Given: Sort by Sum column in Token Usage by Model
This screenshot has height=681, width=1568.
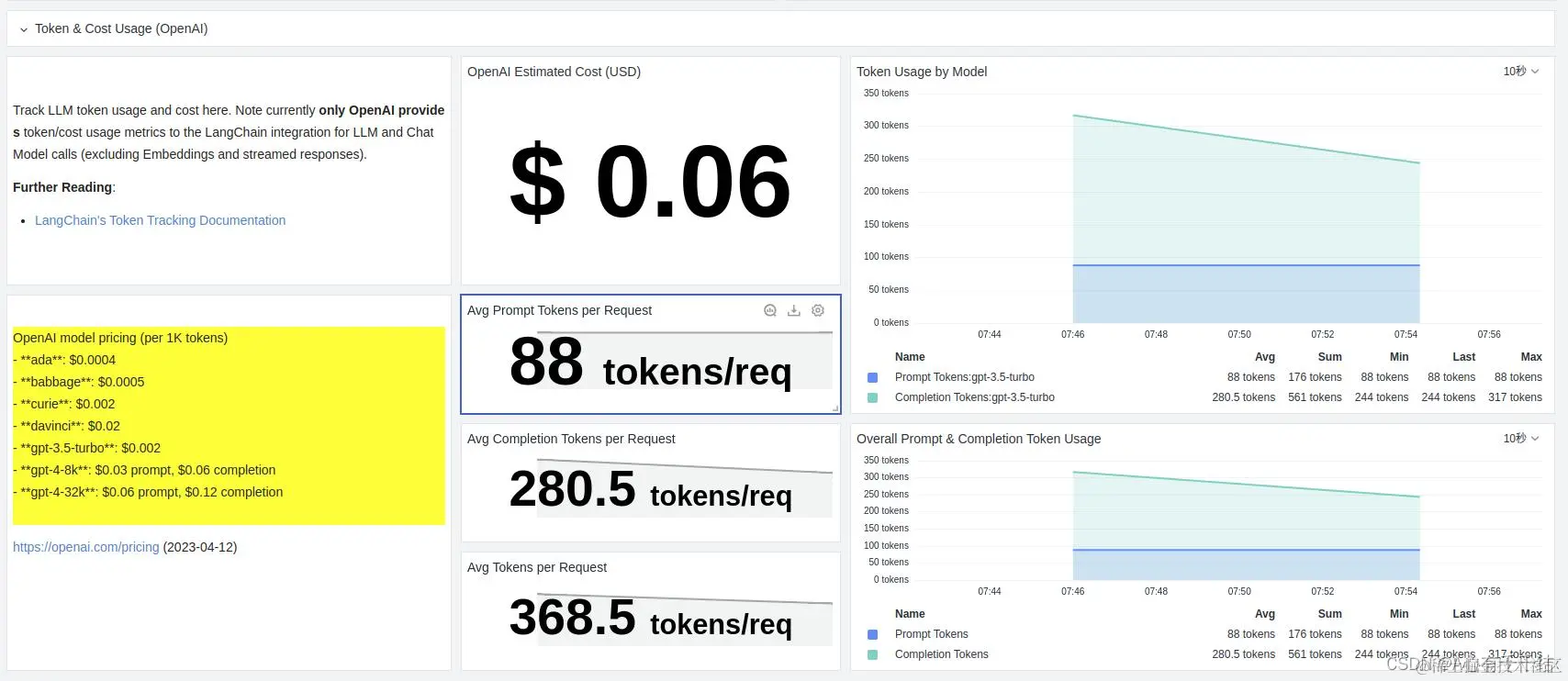Looking at the screenshot, I should [x=1330, y=357].
